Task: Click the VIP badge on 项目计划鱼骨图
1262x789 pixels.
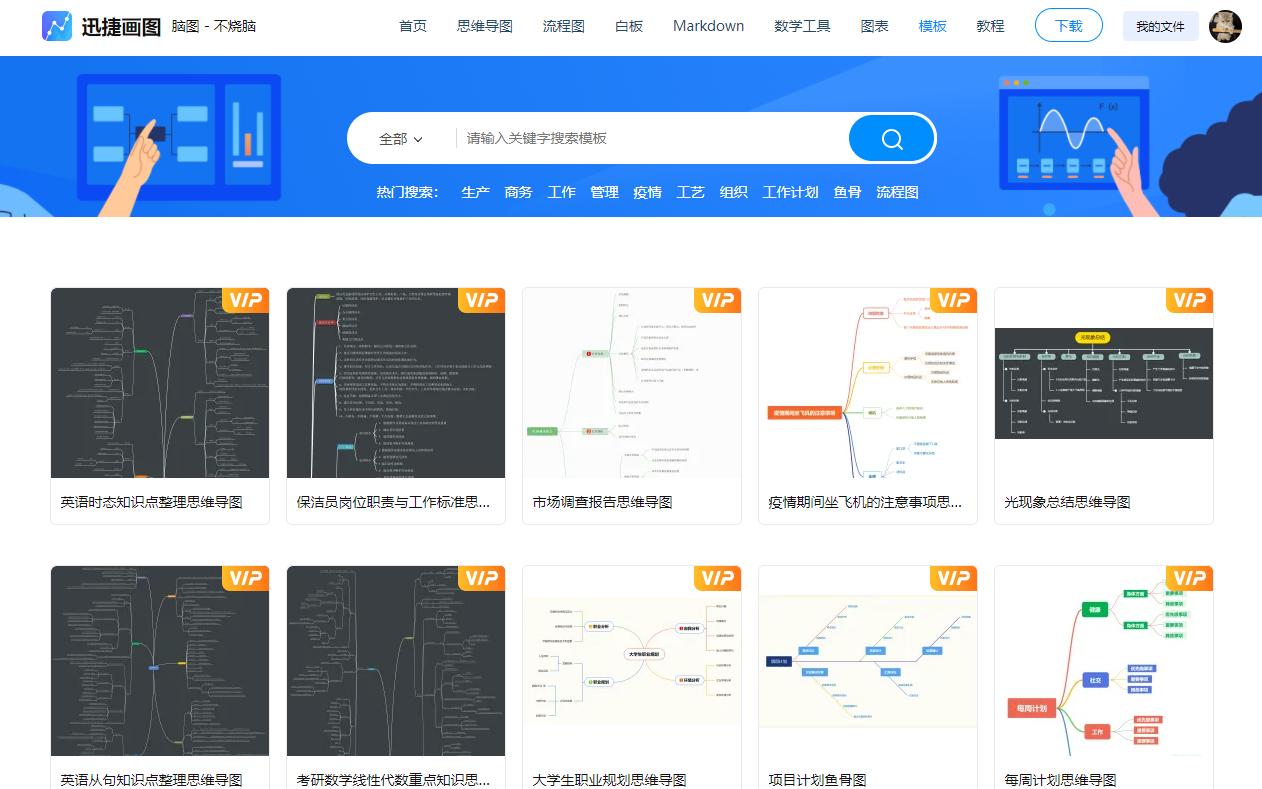Action: [x=953, y=578]
